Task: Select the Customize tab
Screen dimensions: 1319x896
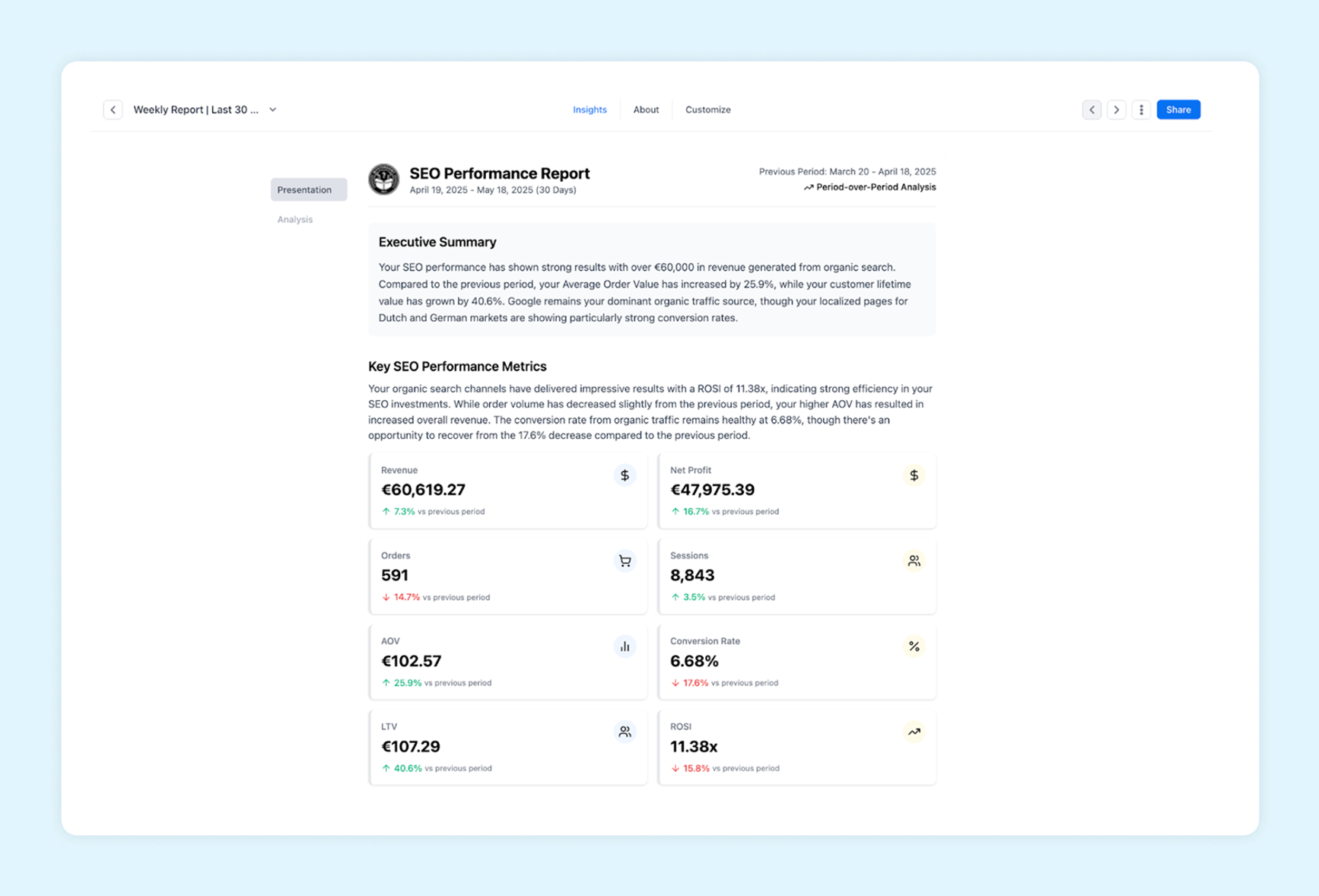Action: 707,110
